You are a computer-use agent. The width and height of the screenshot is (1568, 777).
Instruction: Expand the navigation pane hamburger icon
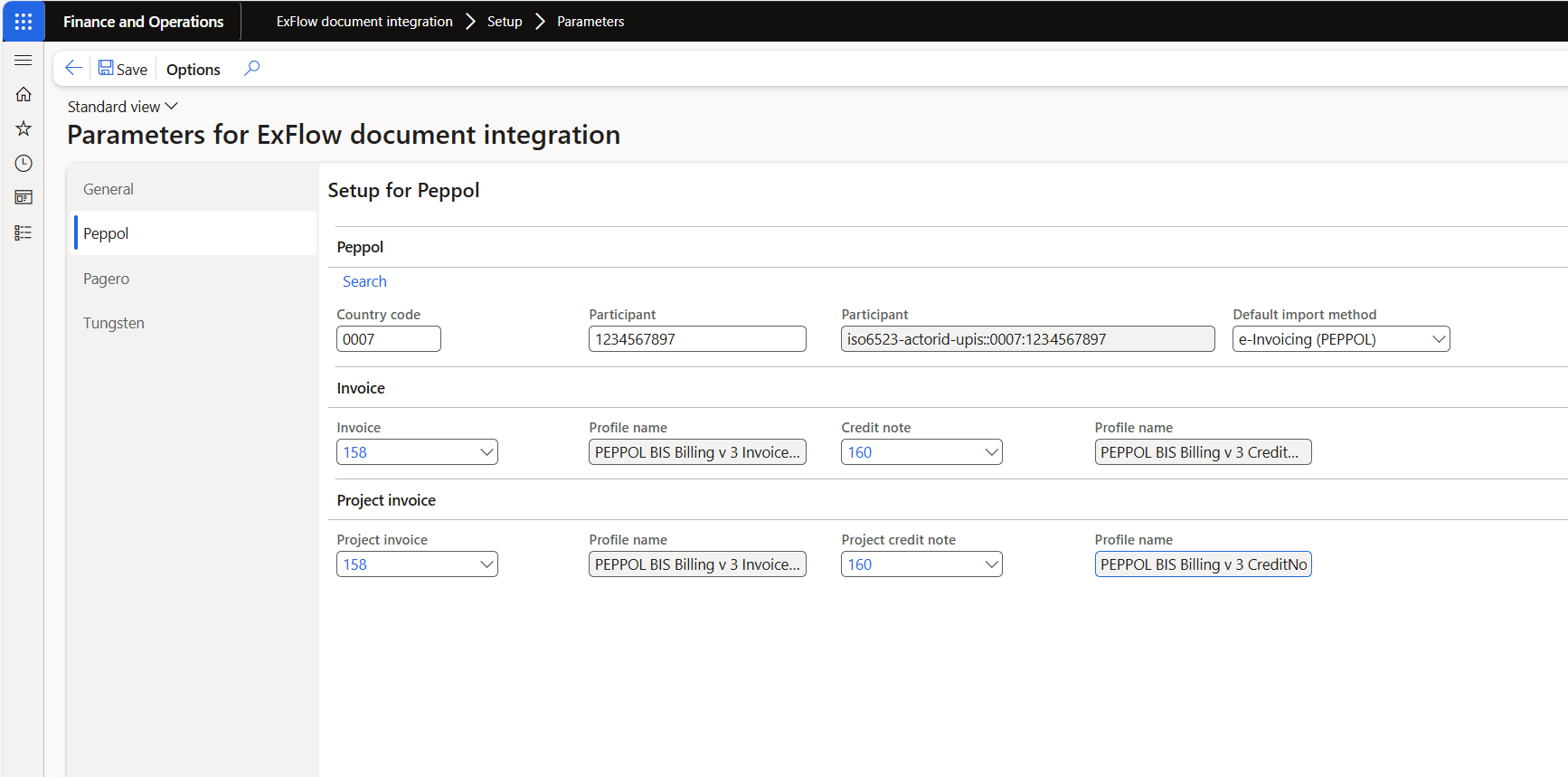pos(24,60)
